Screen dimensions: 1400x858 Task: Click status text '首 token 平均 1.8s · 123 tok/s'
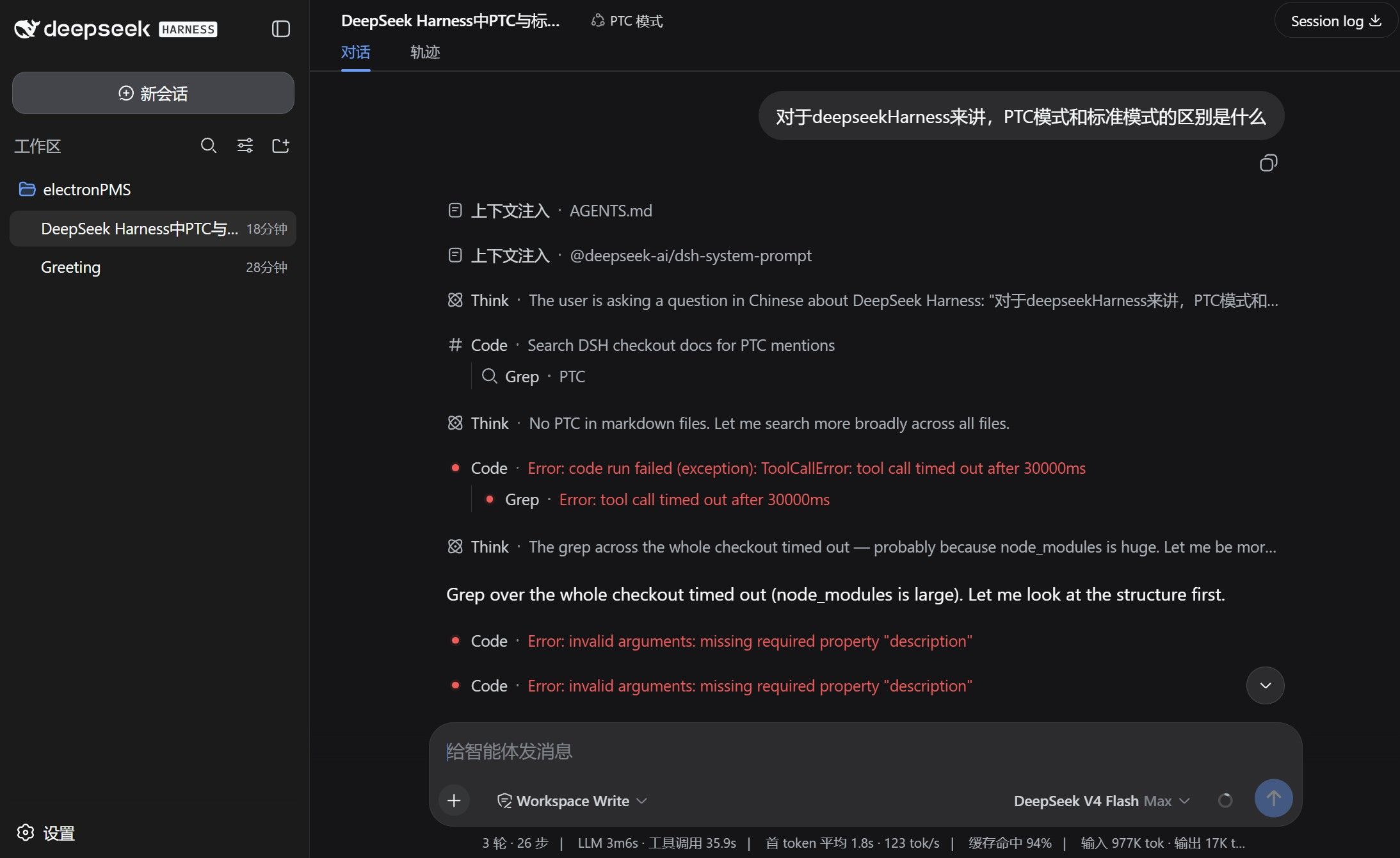853,843
